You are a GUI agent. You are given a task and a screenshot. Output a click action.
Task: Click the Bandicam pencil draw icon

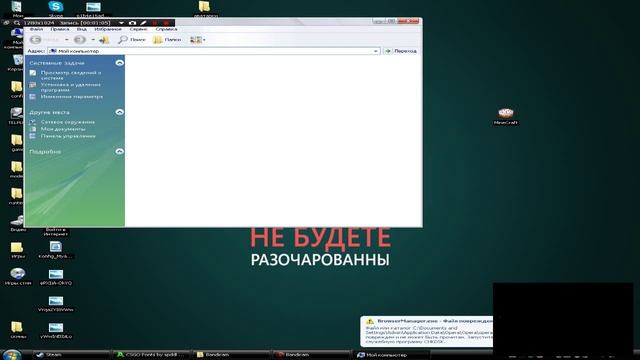tap(143, 23)
